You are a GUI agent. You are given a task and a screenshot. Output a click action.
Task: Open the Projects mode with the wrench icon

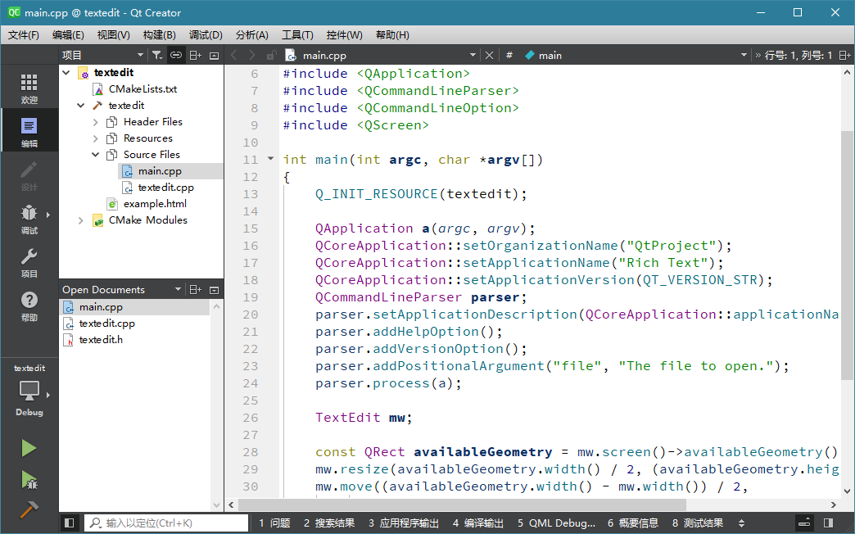click(29, 262)
